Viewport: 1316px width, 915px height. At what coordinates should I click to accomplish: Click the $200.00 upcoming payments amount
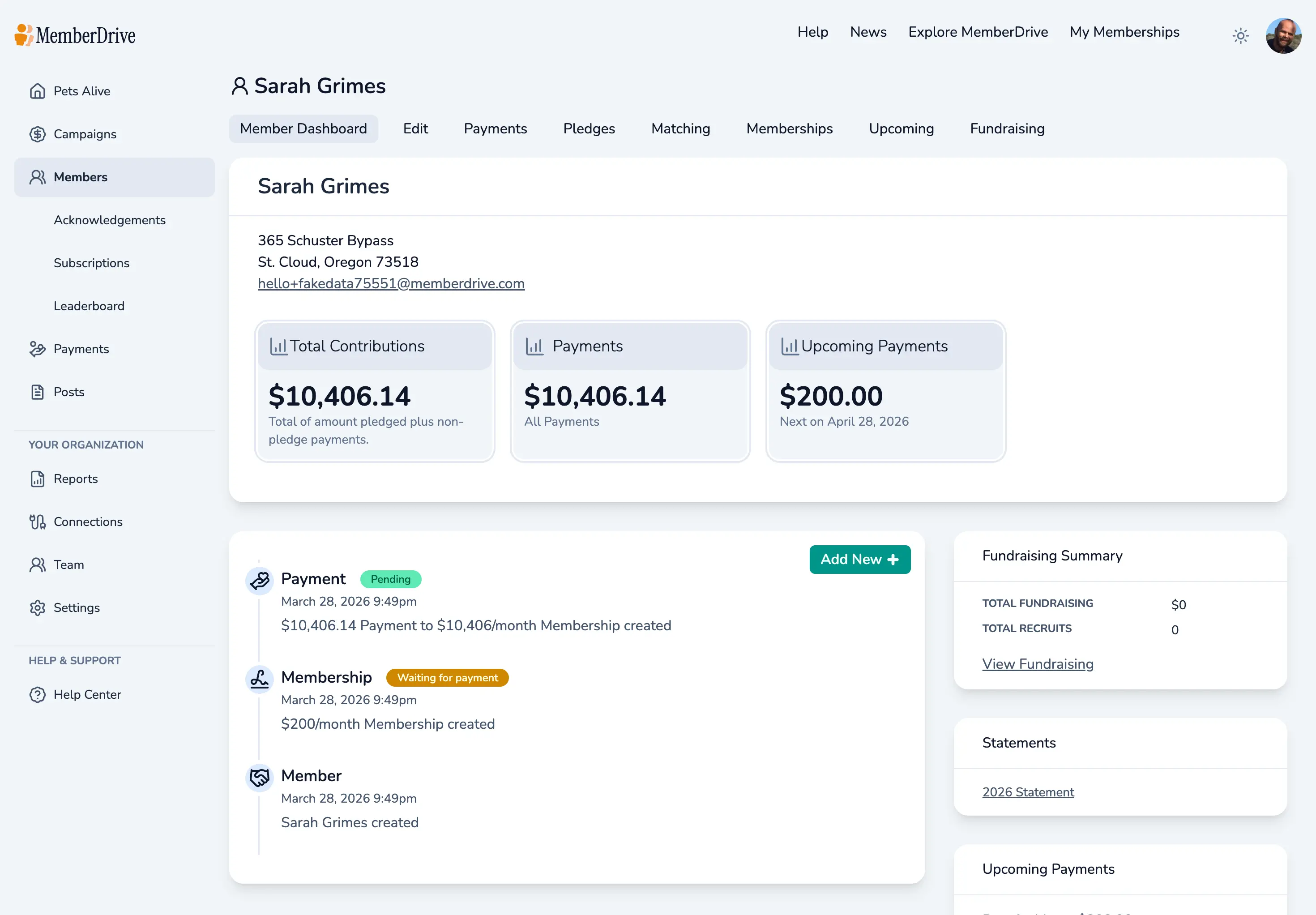click(830, 396)
